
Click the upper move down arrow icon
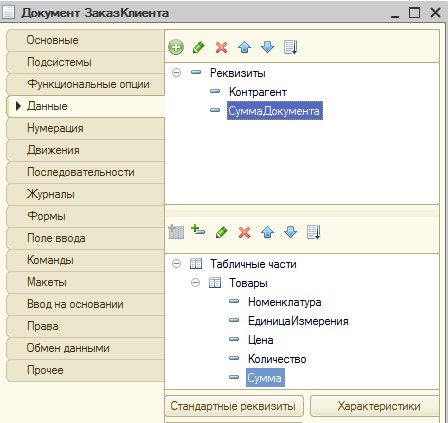coord(267,47)
